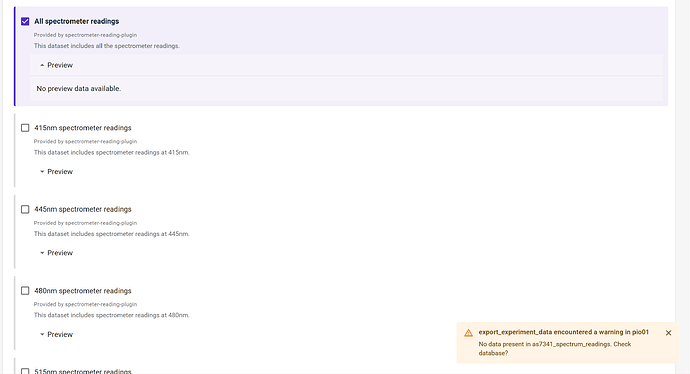Click the 480nm spectrometer readings label

pos(83,291)
